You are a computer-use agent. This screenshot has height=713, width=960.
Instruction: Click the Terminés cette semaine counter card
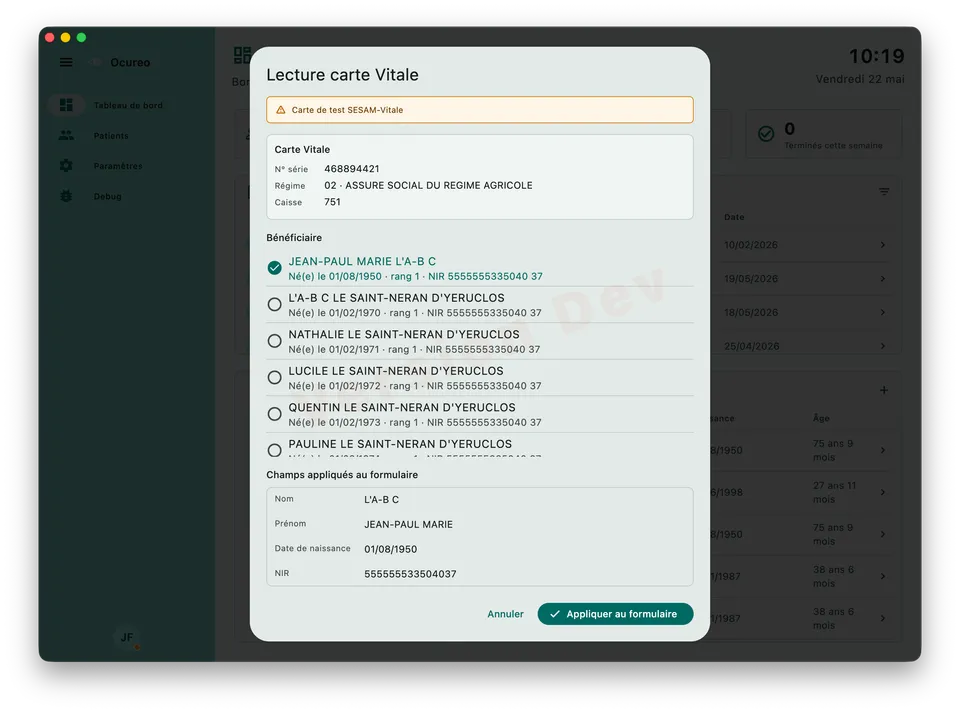click(823, 135)
